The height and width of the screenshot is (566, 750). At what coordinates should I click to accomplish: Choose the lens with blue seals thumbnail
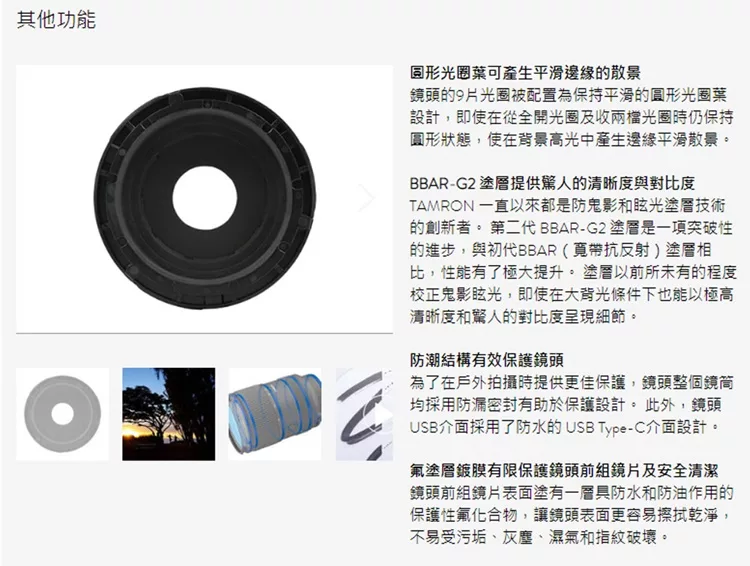point(275,414)
